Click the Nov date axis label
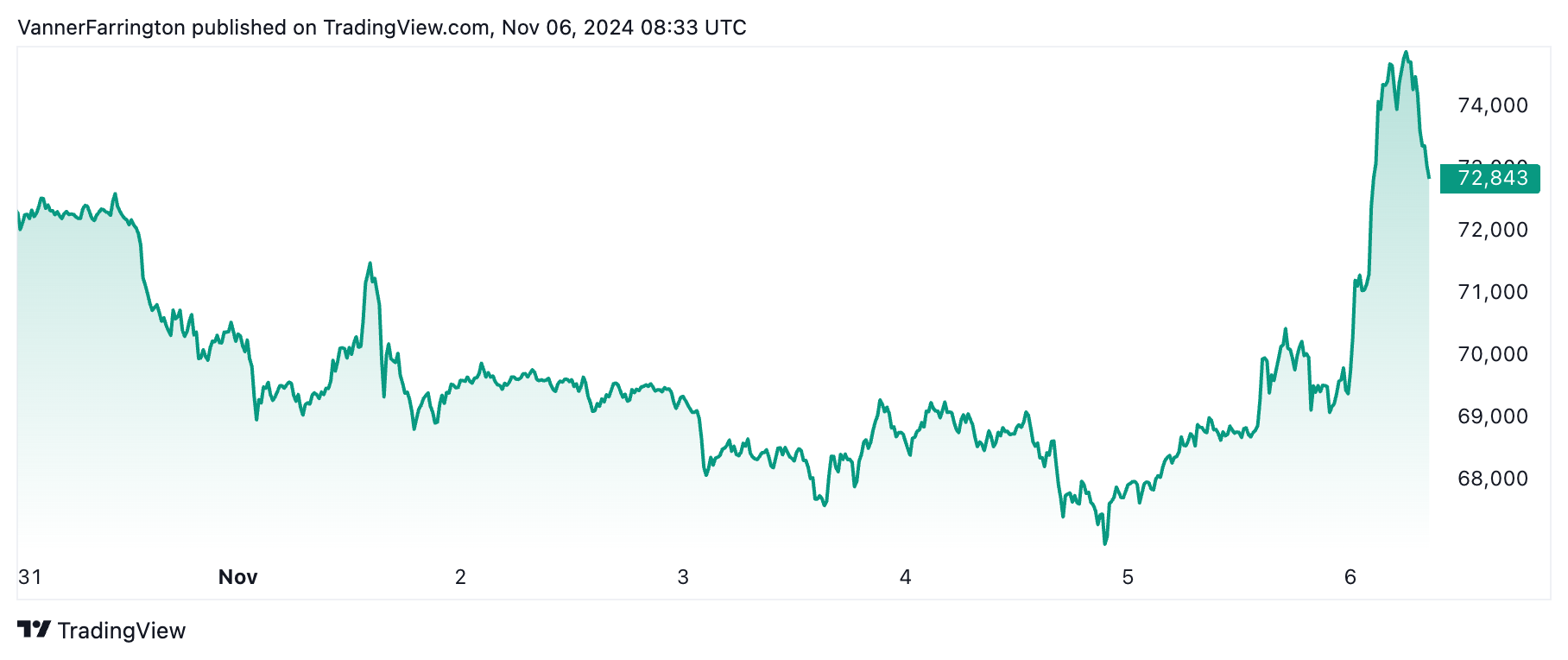The height and width of the screenshot is (660, 1568). (x=237, y=577)
